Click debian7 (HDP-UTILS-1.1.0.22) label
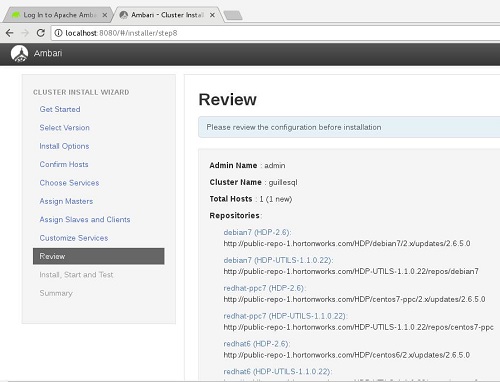 click(x=278, y=260)
